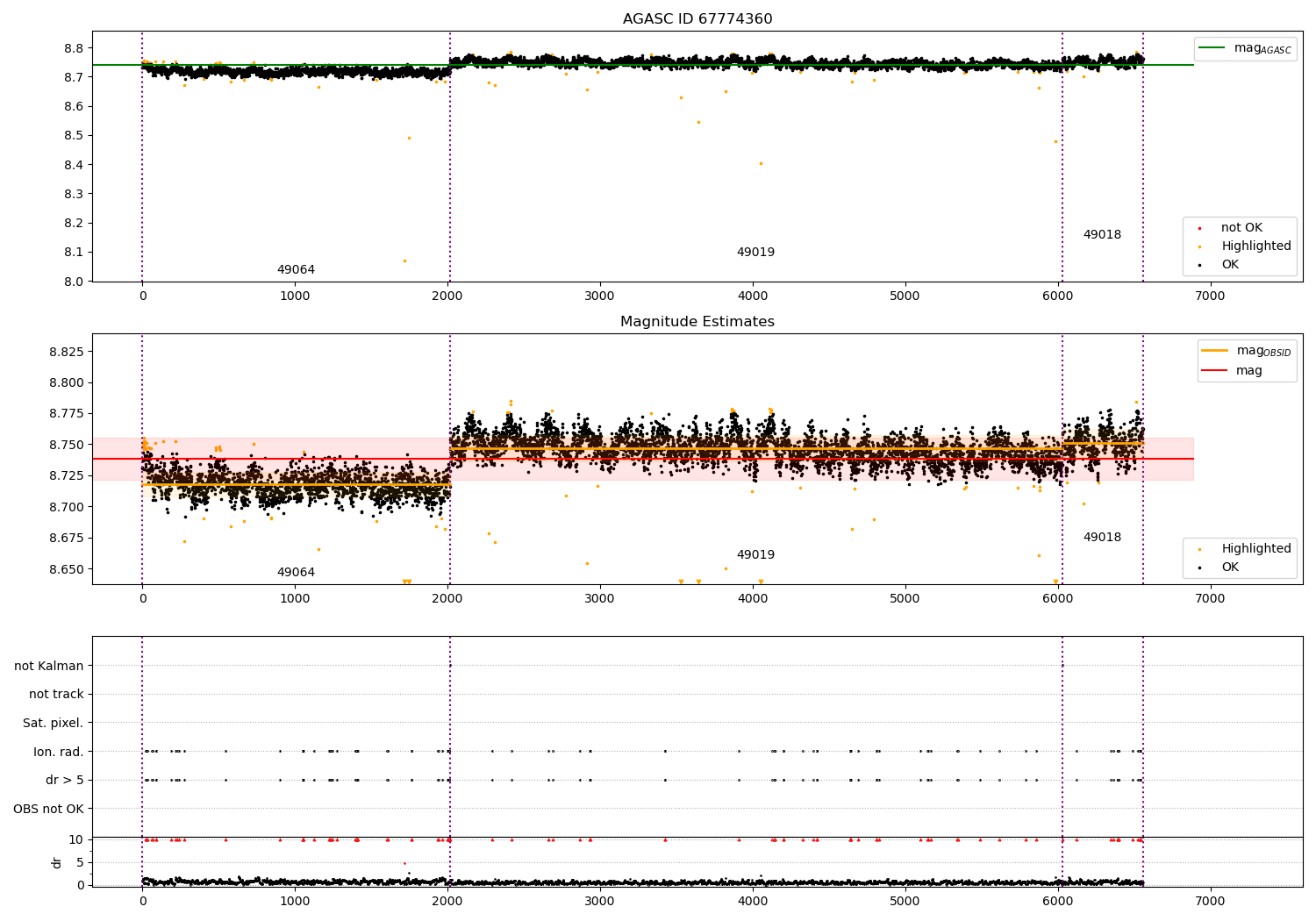Viewport: 1316px width, 921px height.
Task: Click the "8.825" y-axis tick label
Action: (68, 352)
